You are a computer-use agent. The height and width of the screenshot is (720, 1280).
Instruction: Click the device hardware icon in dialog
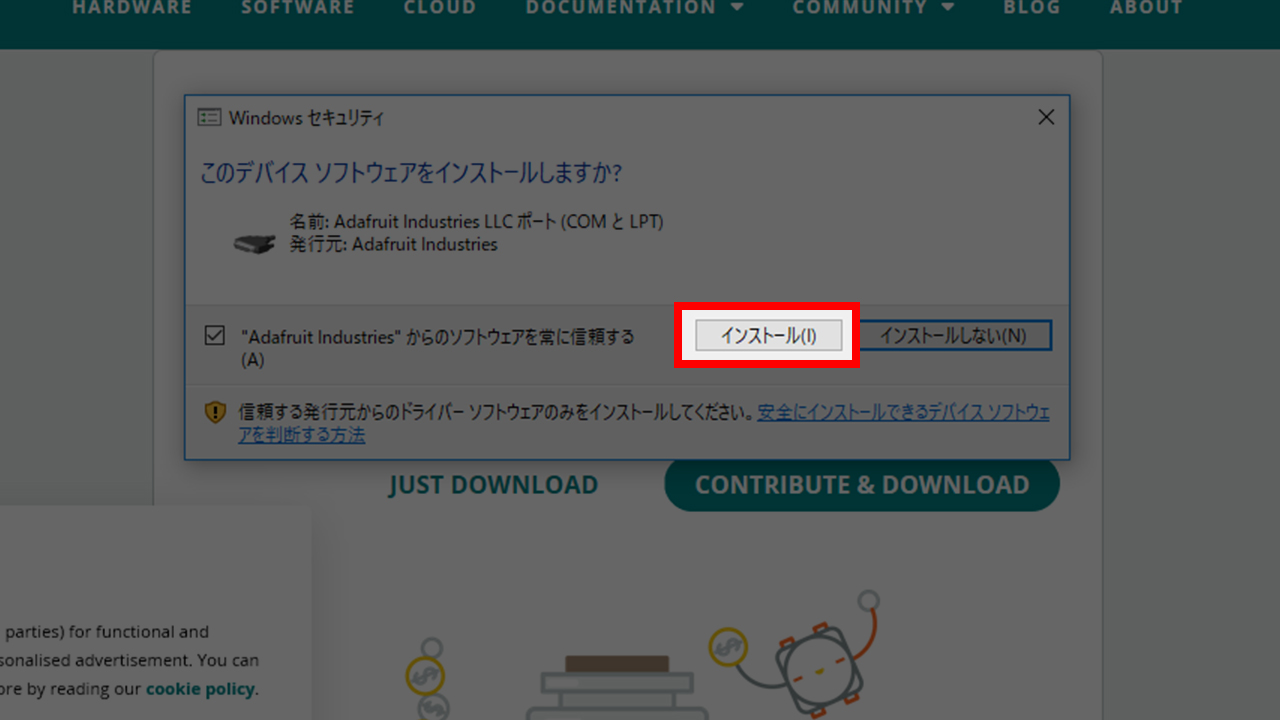click(x=254, y=244)
